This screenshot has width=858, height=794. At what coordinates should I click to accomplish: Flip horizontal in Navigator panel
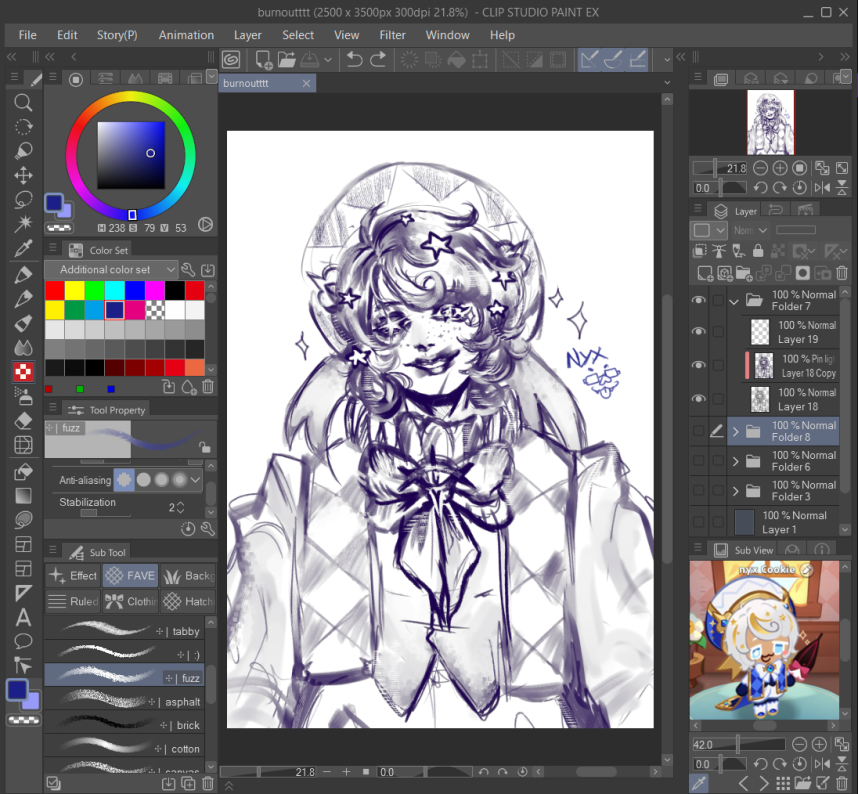tap(822, 188)
